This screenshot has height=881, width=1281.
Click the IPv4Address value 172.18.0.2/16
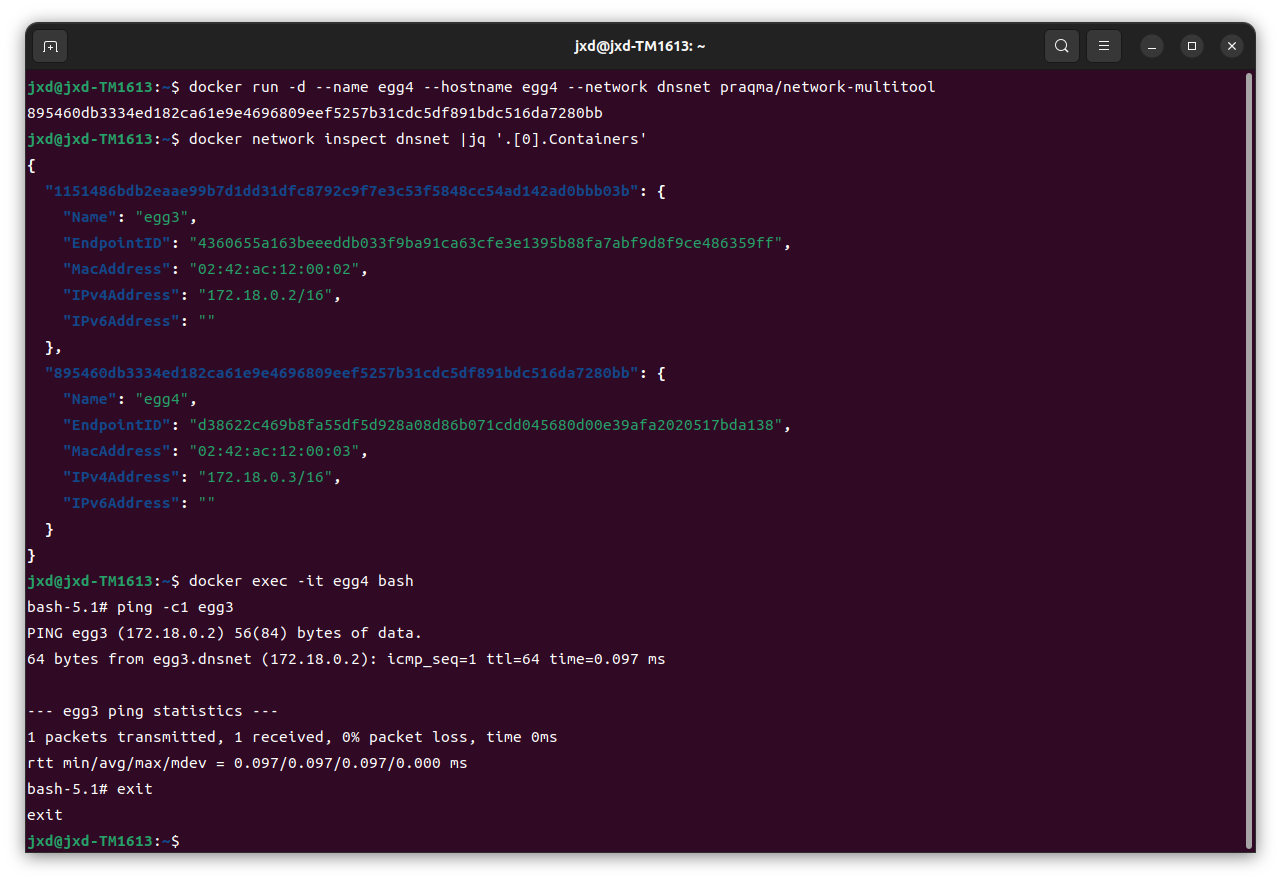tap(270, 295)
